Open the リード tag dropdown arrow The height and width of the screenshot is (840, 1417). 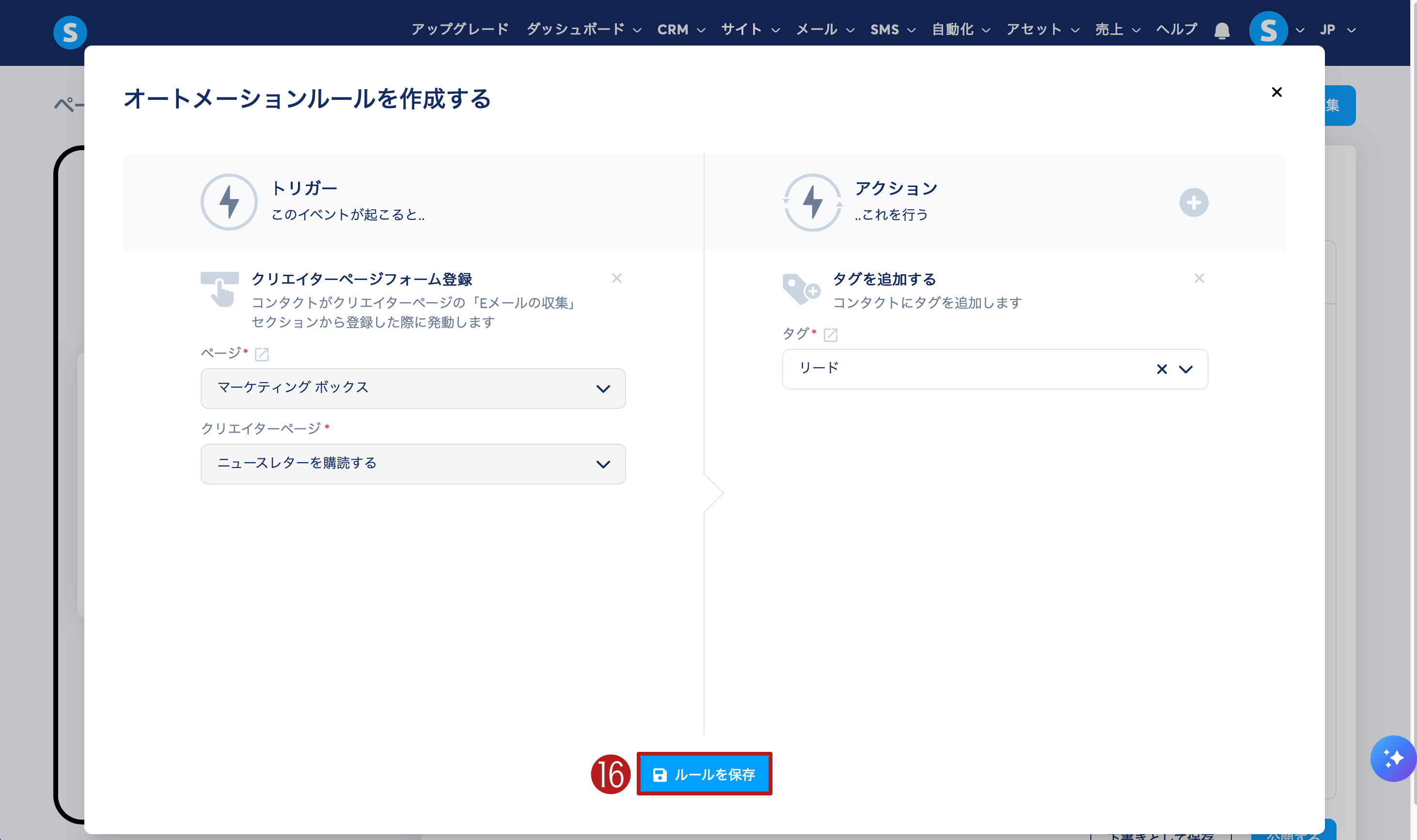pyautogui.click(x=1185, y=370)
